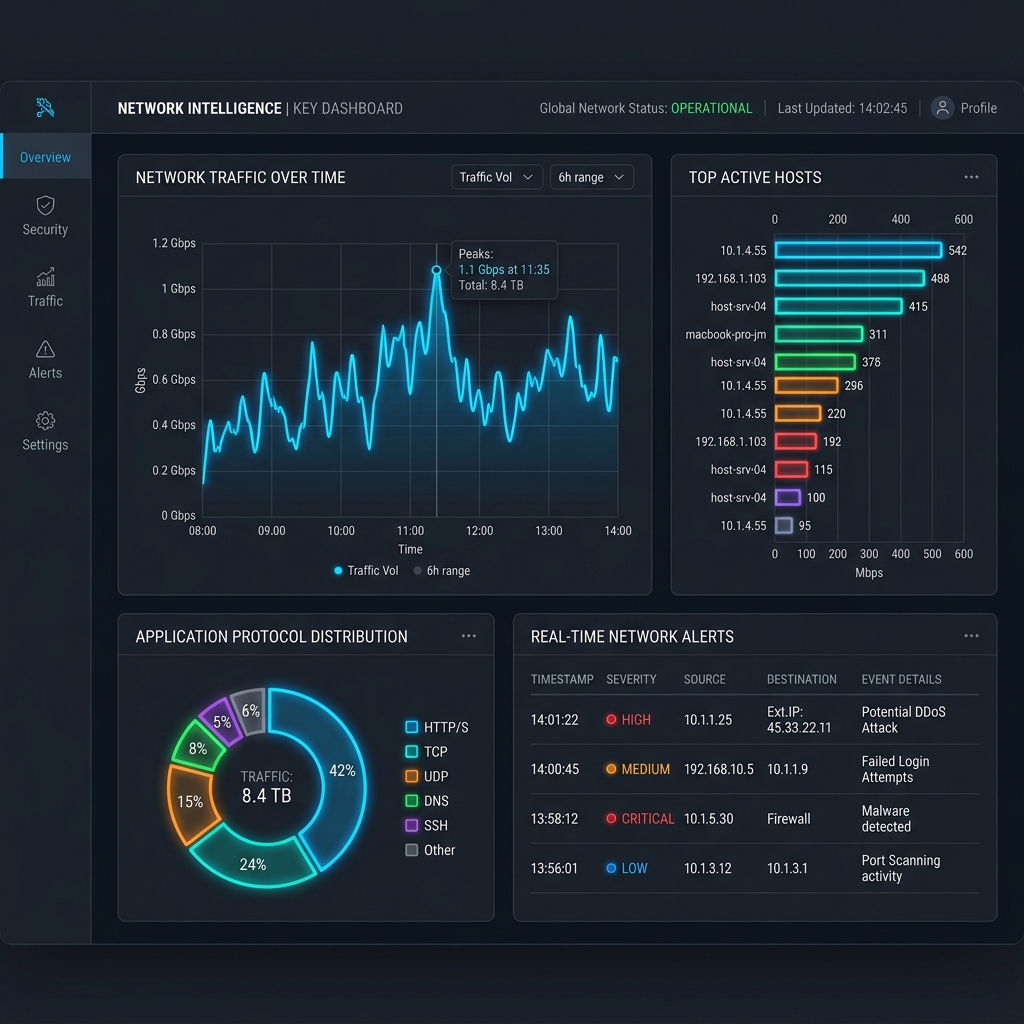This screenshot has width=1024, height=1024.
Task: Click the 100 Mbps purple host bar
Action: click(788, 498)
